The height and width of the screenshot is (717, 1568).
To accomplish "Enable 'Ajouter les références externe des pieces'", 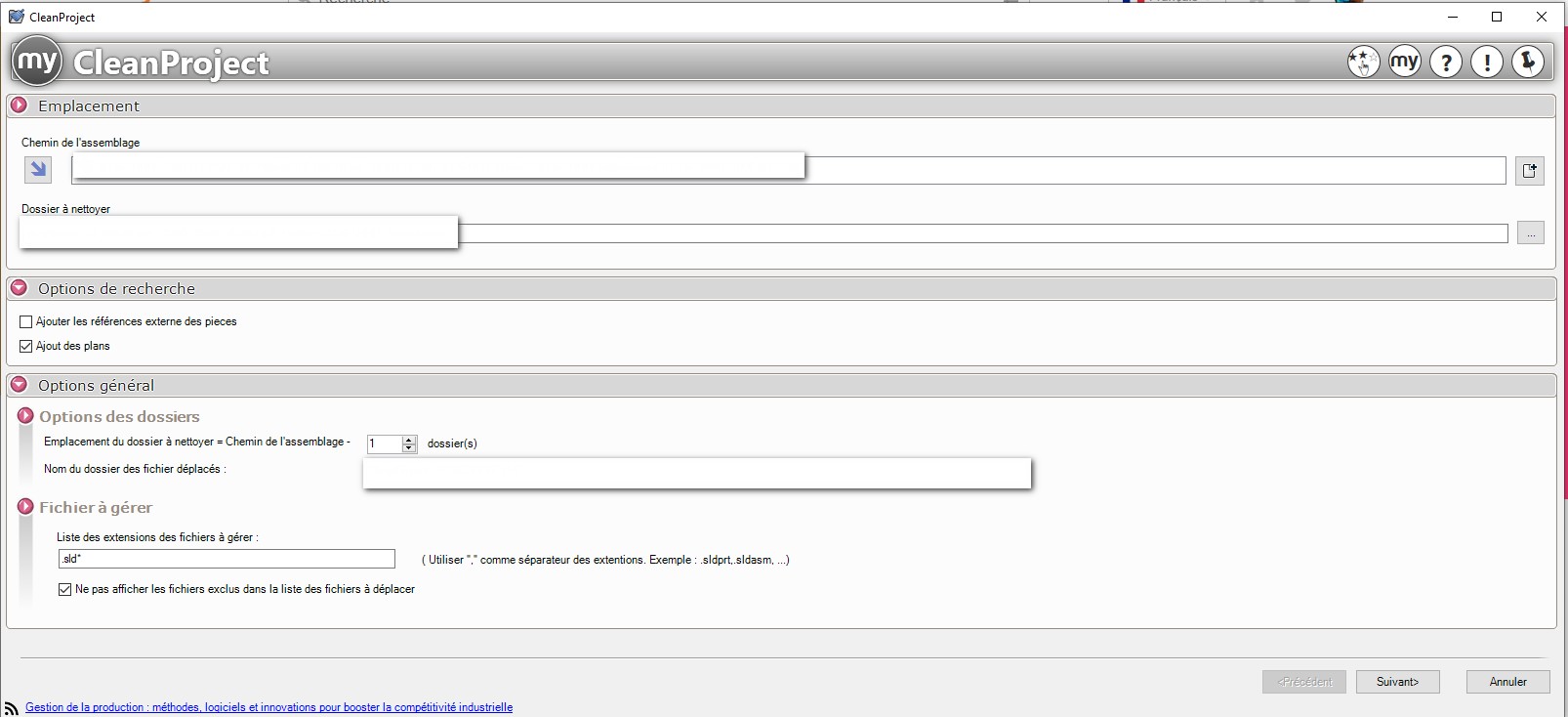I will 26,321.
